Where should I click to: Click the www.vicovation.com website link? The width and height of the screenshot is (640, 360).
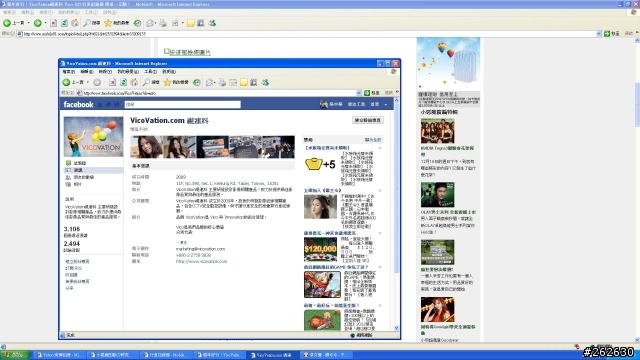tap(201, 262)
